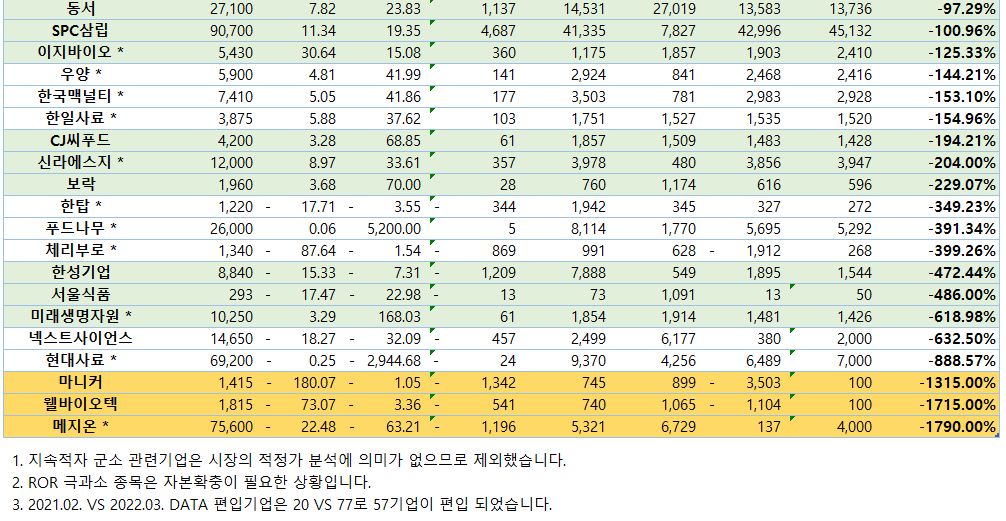Click the -204.00% cell
The width and height of the screenshot is (1006, 521).
click(x=962, y=162)
